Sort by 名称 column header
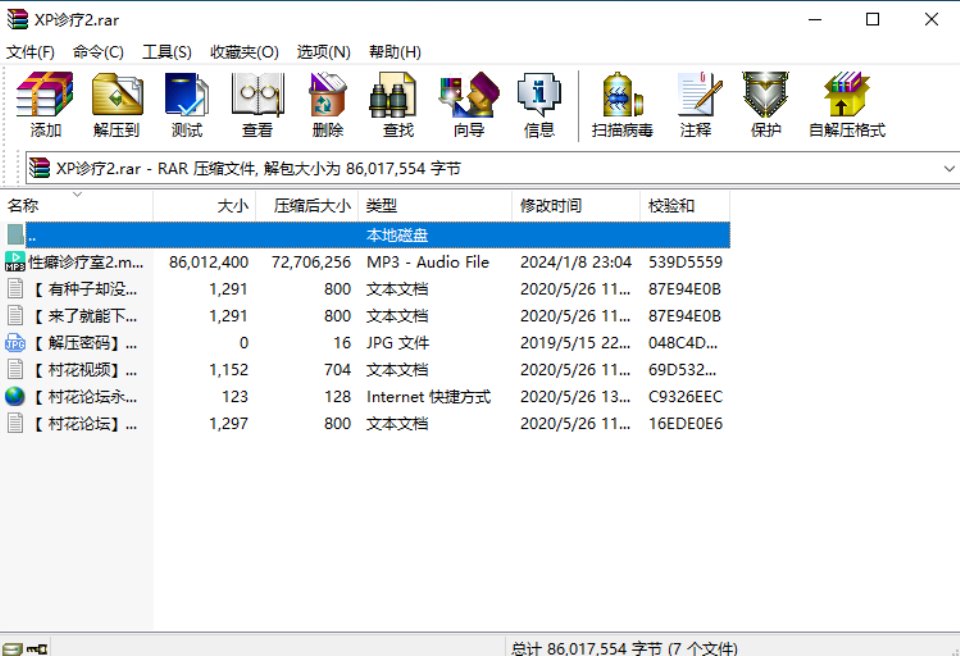Screen dimensions: 960x656 pos(77,206)
